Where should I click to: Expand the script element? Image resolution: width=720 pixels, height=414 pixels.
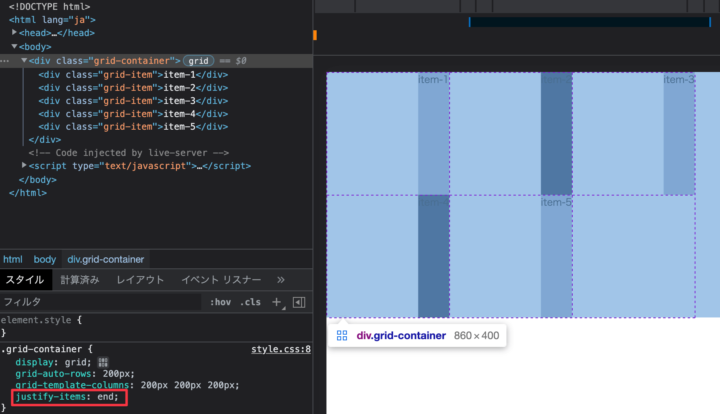(24, 165)
